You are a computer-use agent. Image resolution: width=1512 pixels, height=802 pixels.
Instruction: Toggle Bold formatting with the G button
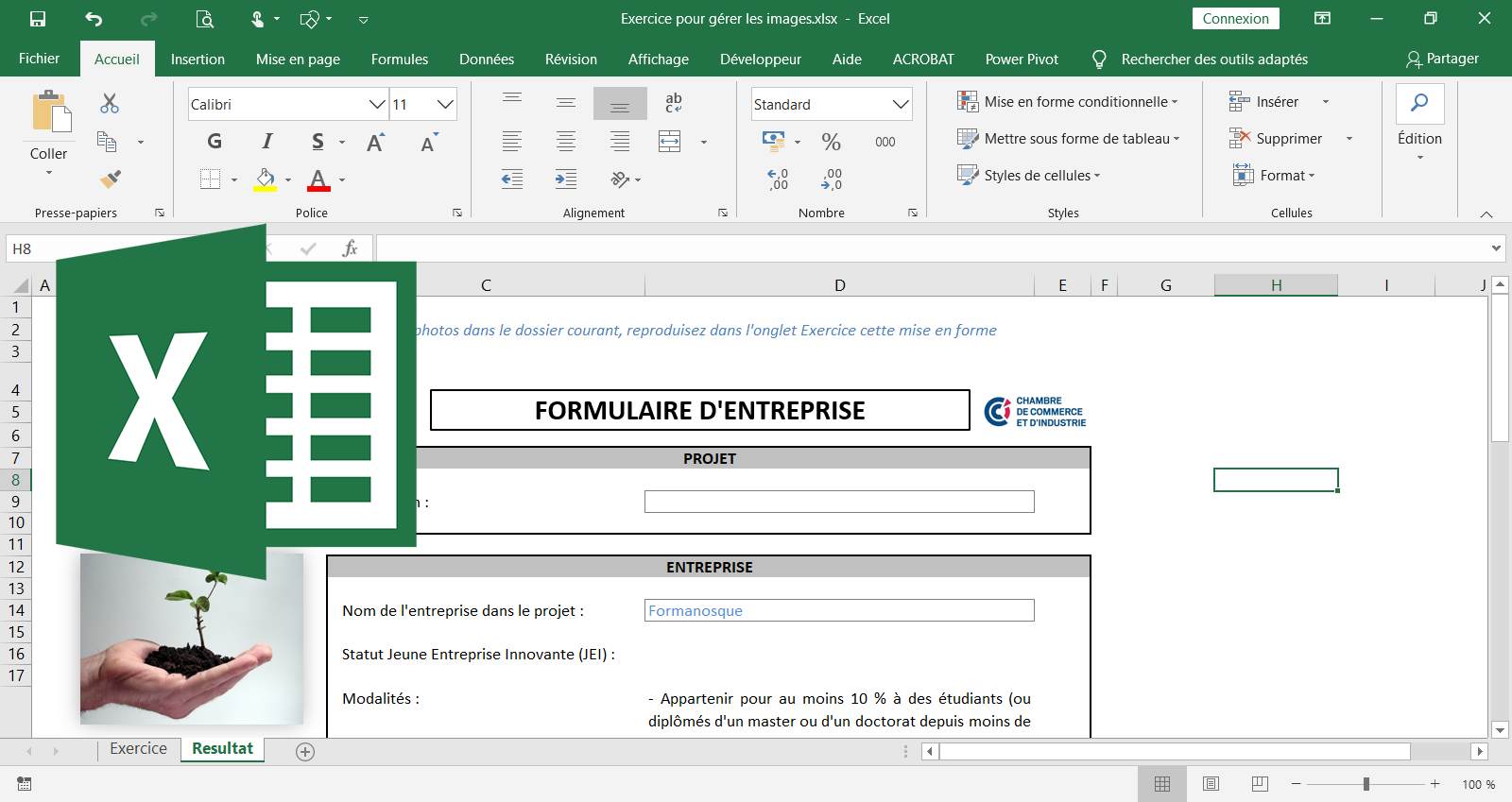(215, 142)
